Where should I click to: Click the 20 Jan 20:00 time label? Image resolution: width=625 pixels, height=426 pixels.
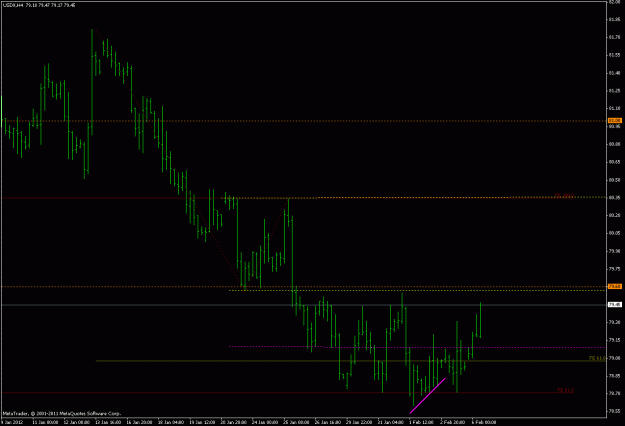point(234,422)
